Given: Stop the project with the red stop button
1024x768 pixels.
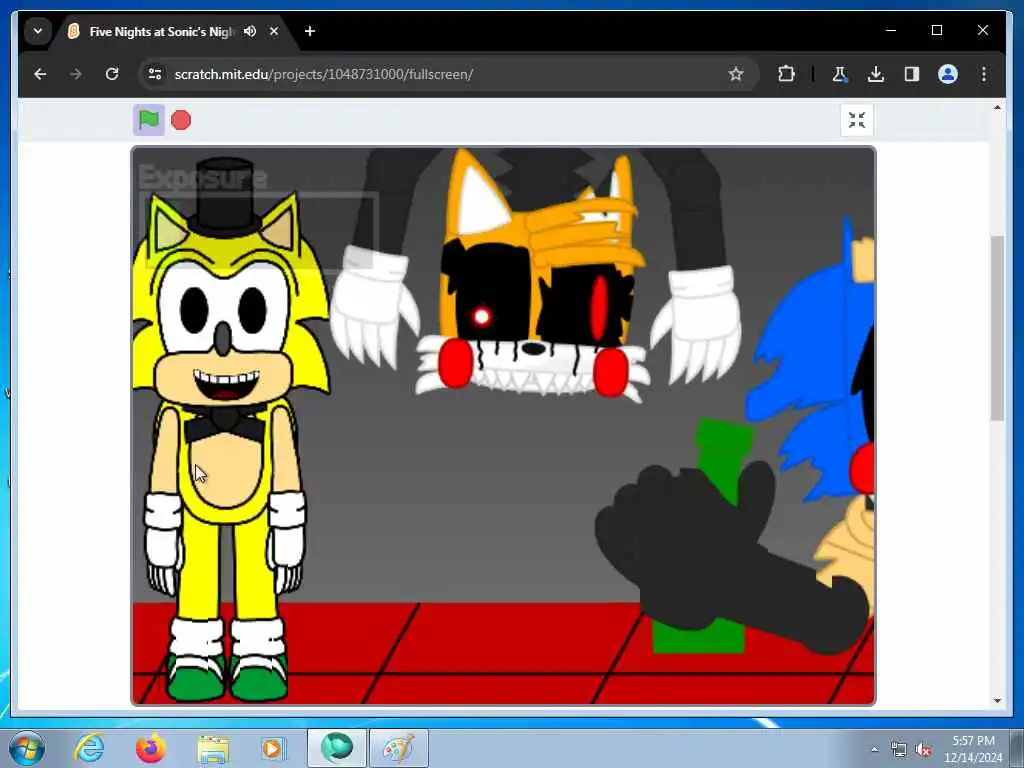Looking at the screenshot, I should 181,120.
